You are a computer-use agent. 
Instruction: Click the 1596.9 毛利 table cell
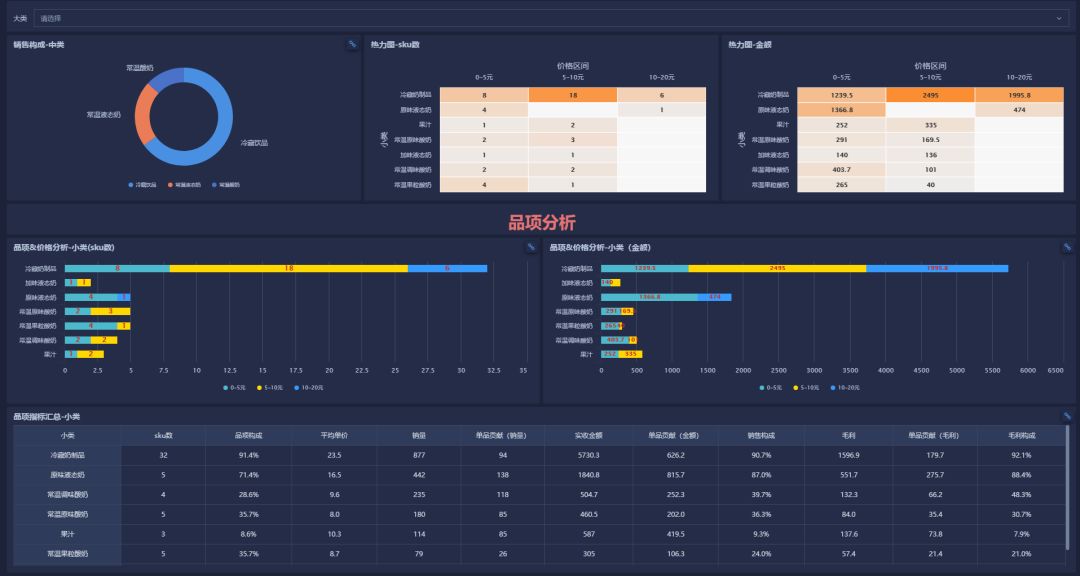[848, 455]
